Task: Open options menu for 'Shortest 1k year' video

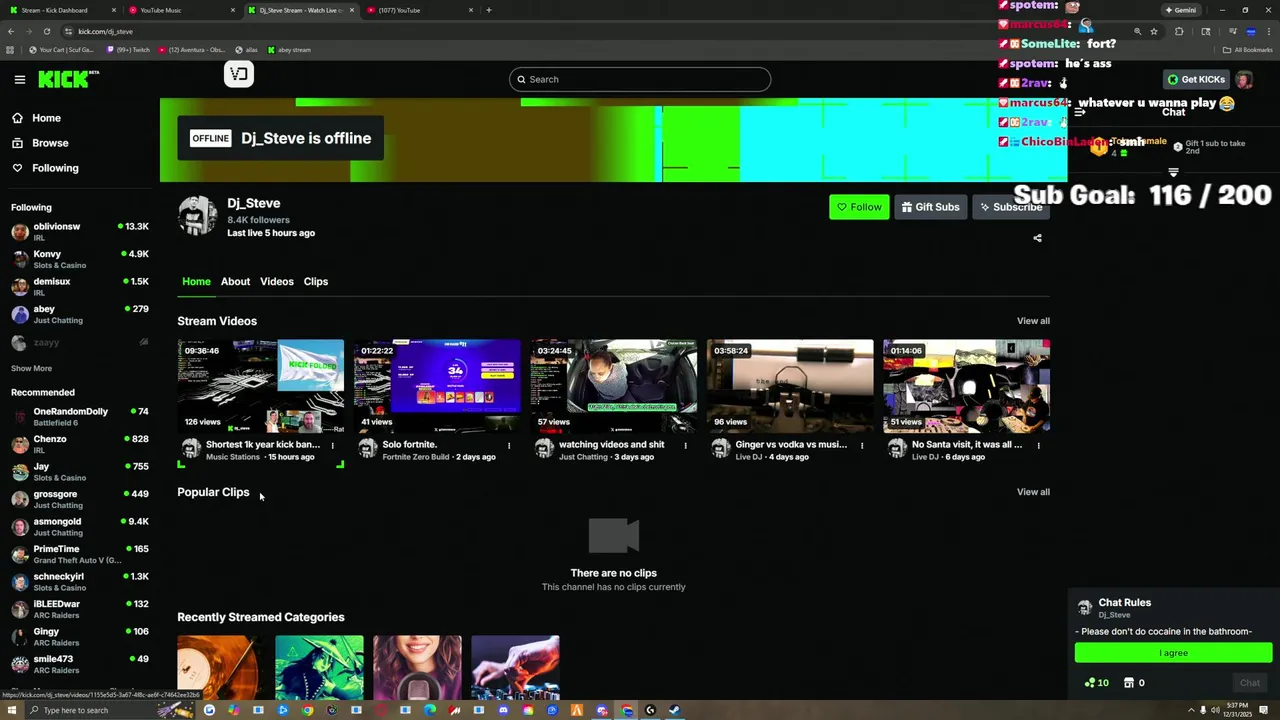Action: click(x=333, y=446)
